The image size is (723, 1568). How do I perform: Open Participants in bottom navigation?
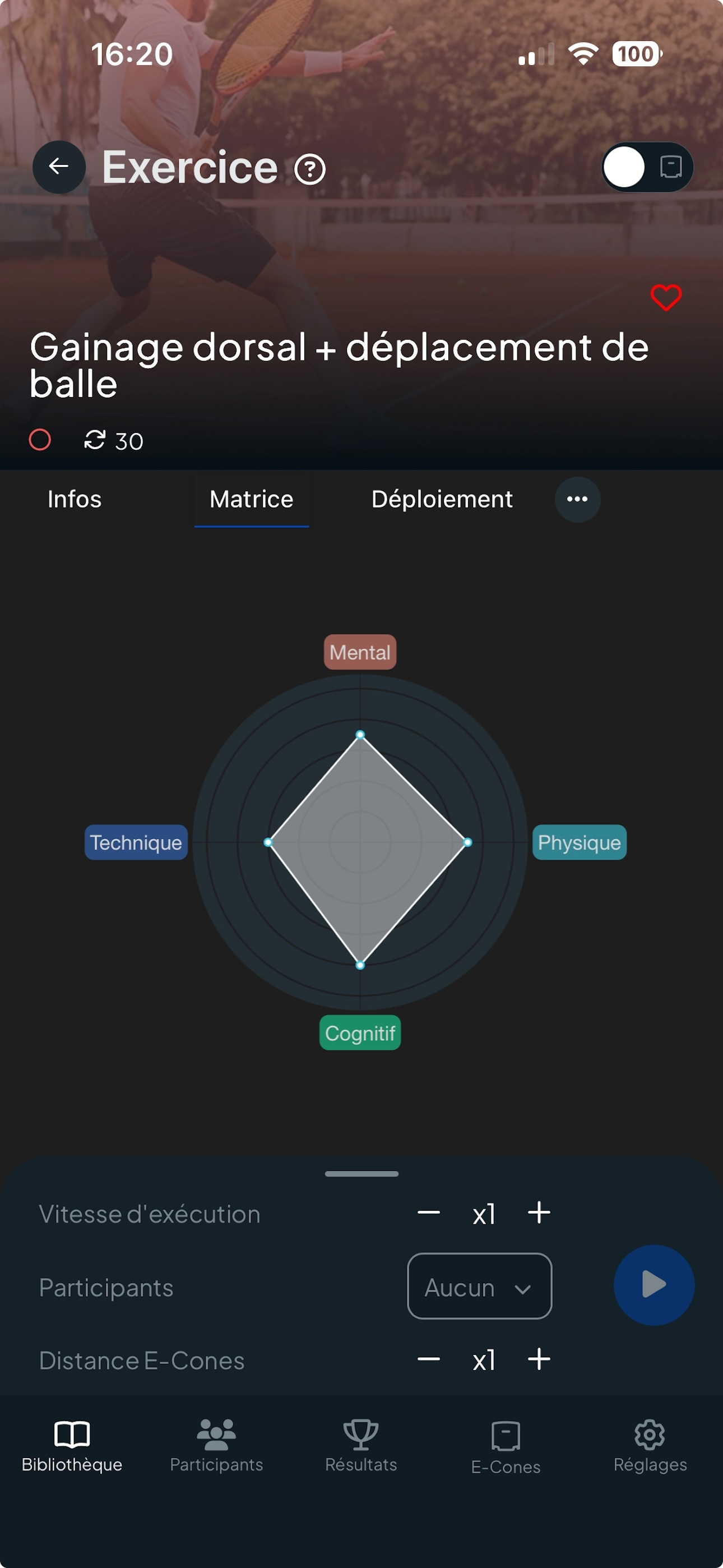(x=216, y=1446)
